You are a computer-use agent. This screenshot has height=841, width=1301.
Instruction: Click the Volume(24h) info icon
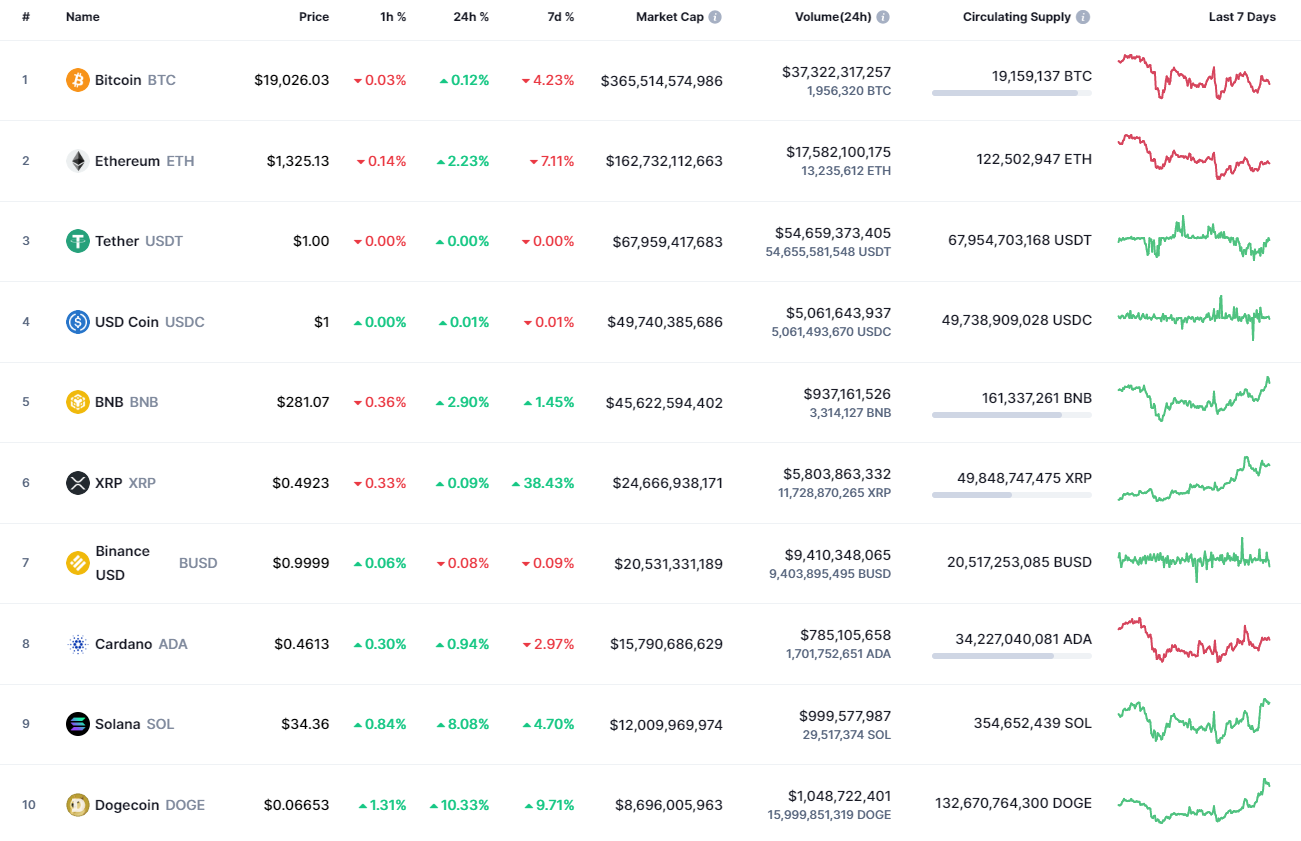pos(883,17)
